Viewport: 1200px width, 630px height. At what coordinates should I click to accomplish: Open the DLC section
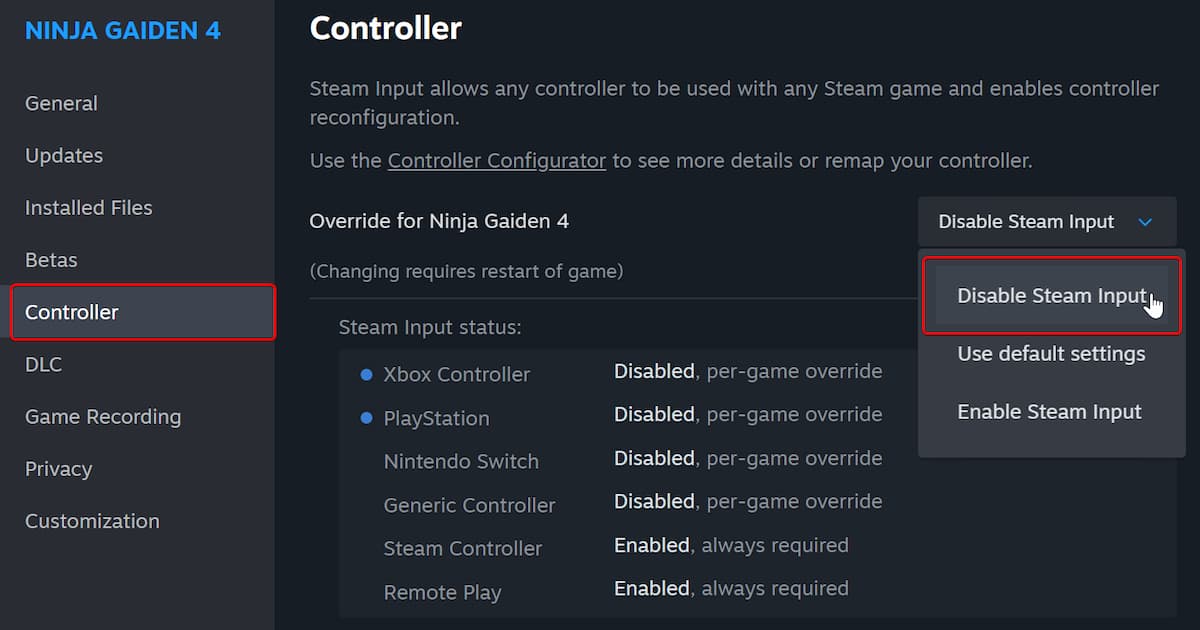(43, 365)
